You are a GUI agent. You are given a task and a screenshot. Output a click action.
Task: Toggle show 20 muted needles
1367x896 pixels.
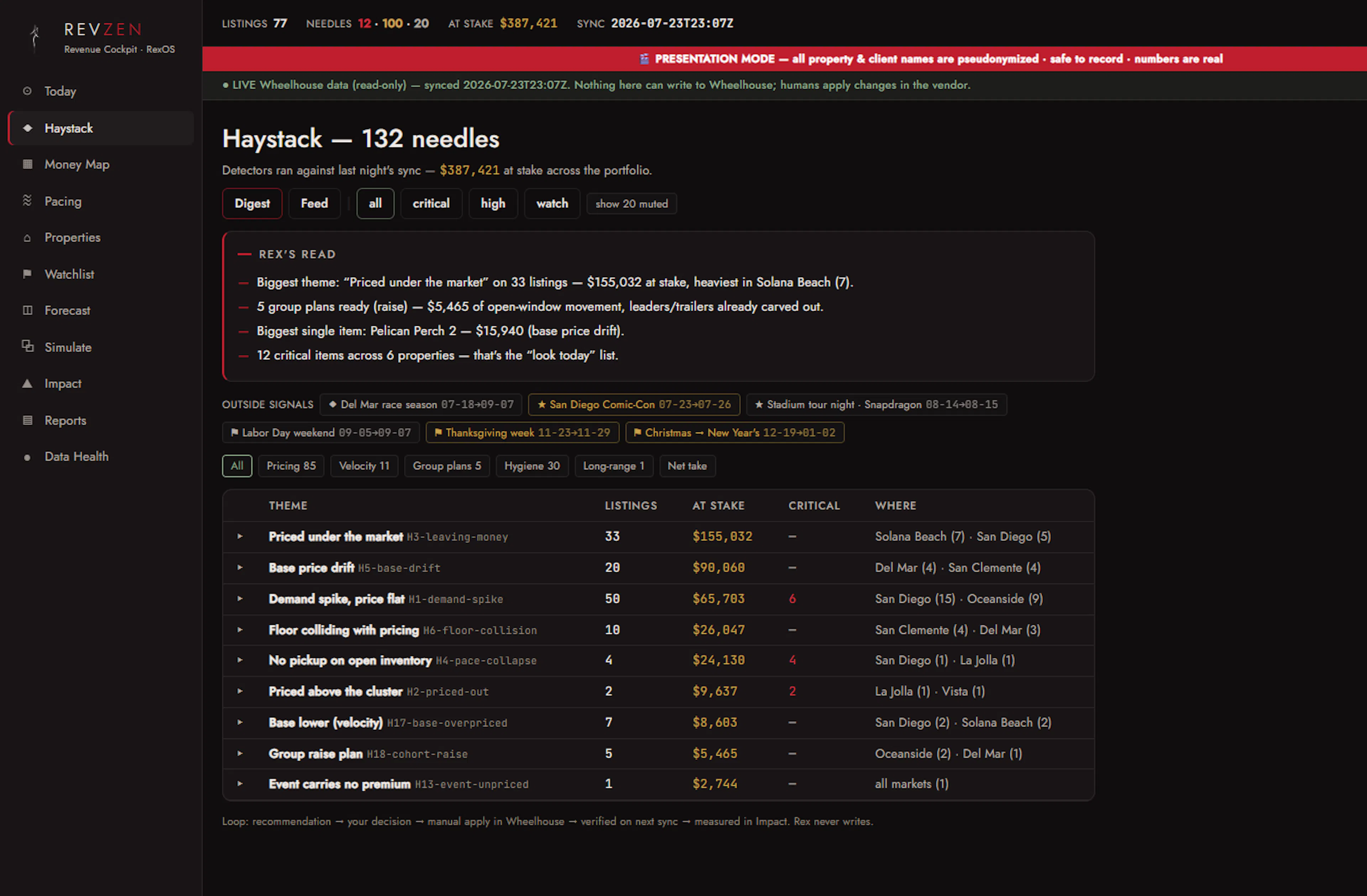(631, 204)
